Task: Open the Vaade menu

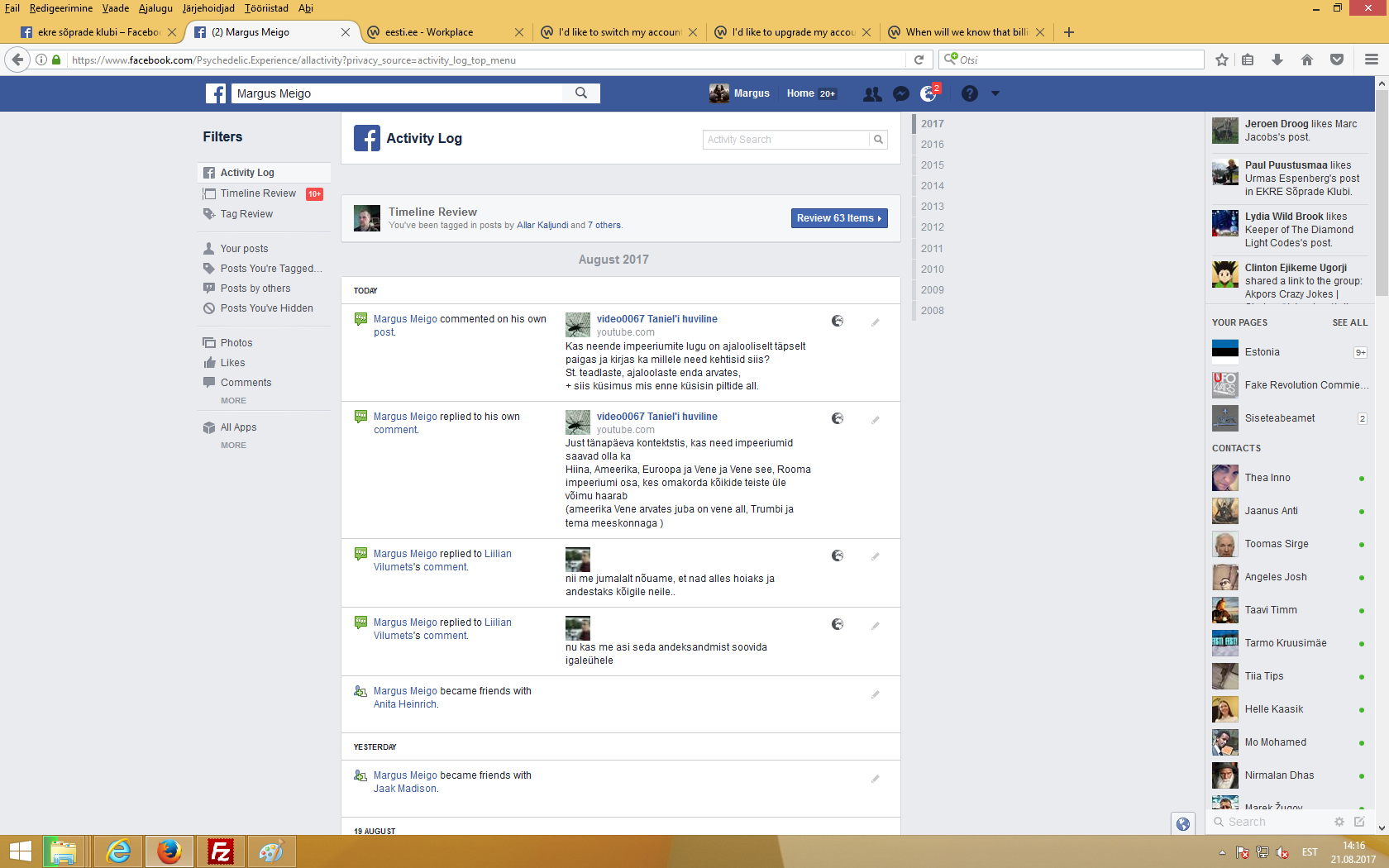Action: pyautogui.click(x=116, y=8)
